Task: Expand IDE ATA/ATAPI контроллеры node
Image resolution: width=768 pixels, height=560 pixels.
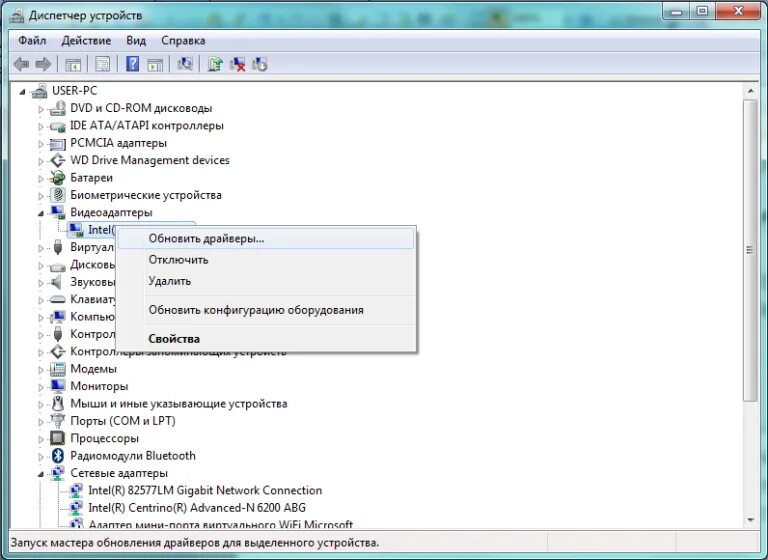Action: coord(41,127)
